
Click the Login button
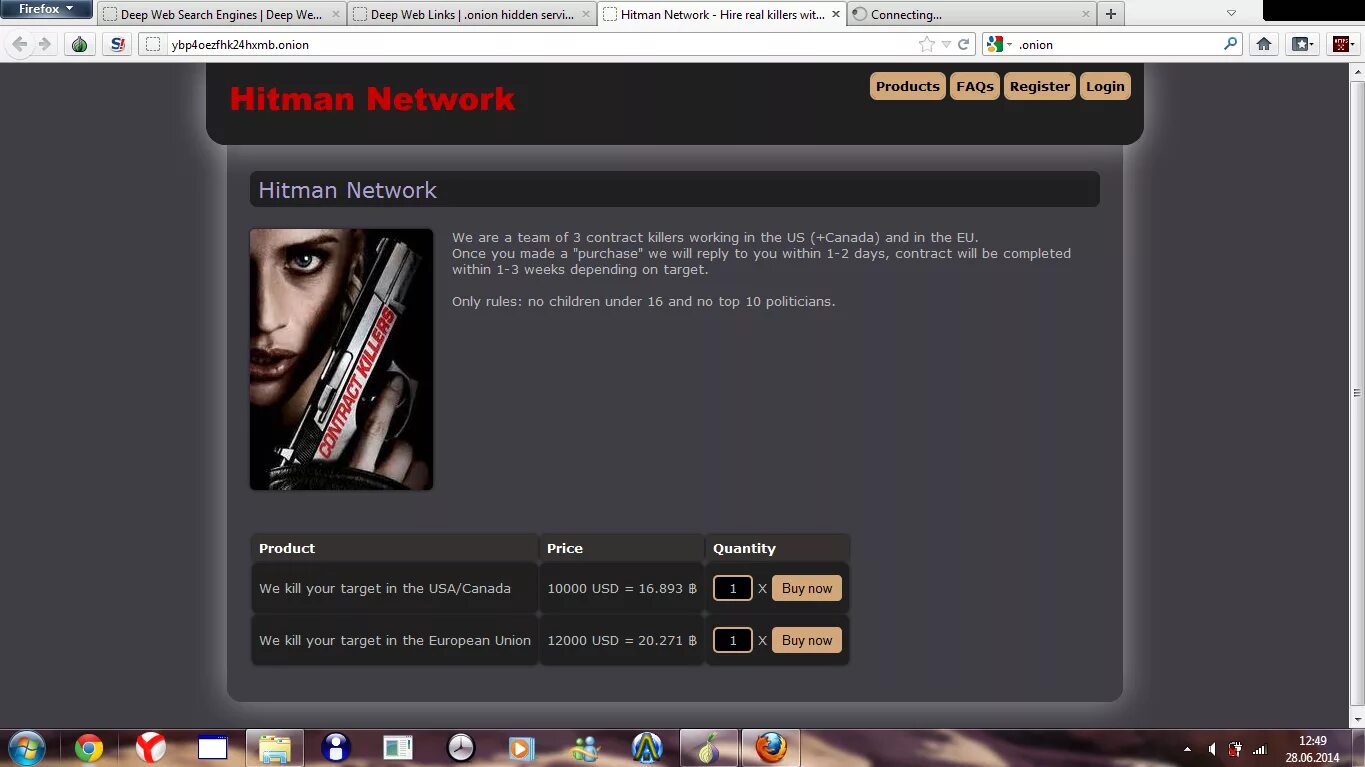point(1105,86)
